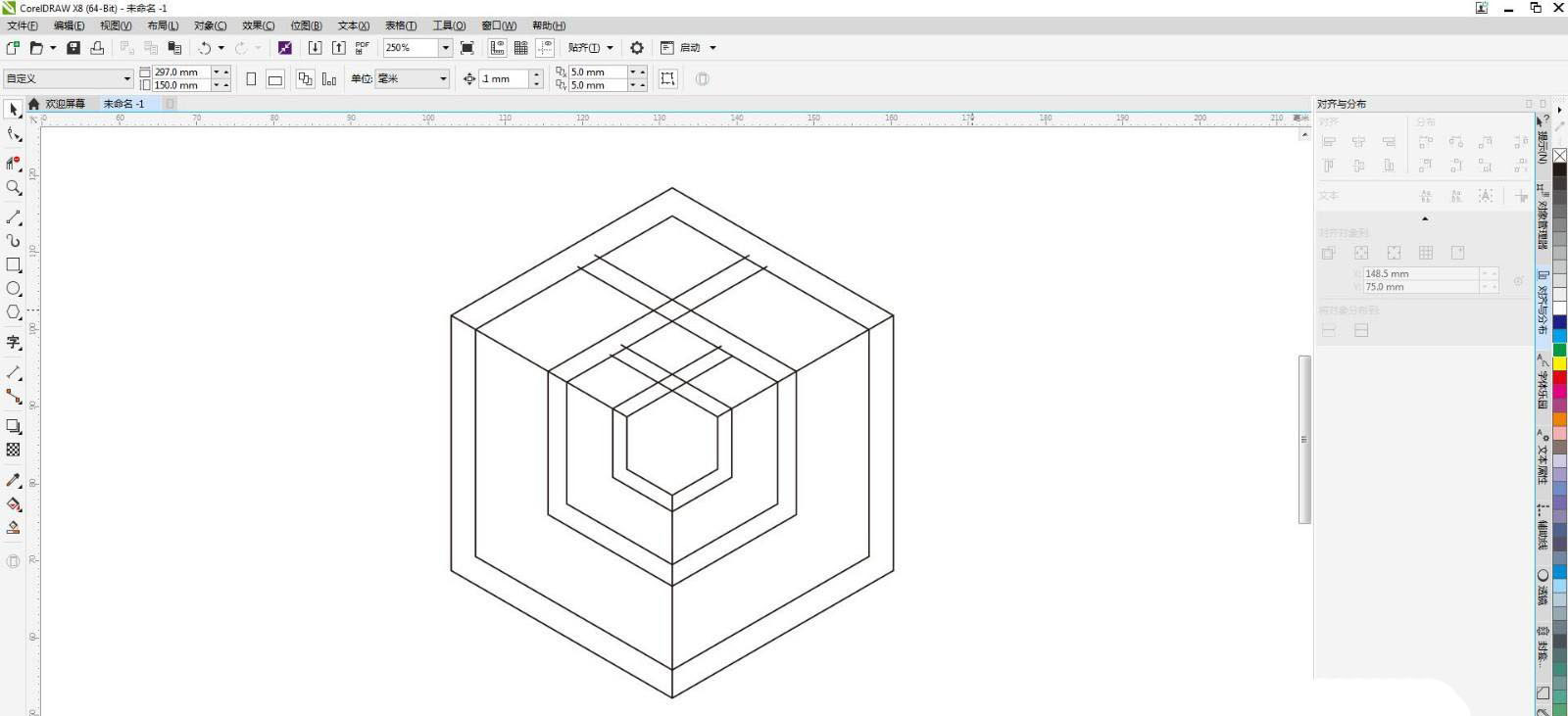Click the Save disk icon
This screenshot has width=1568, height=716.
point(73,48)
